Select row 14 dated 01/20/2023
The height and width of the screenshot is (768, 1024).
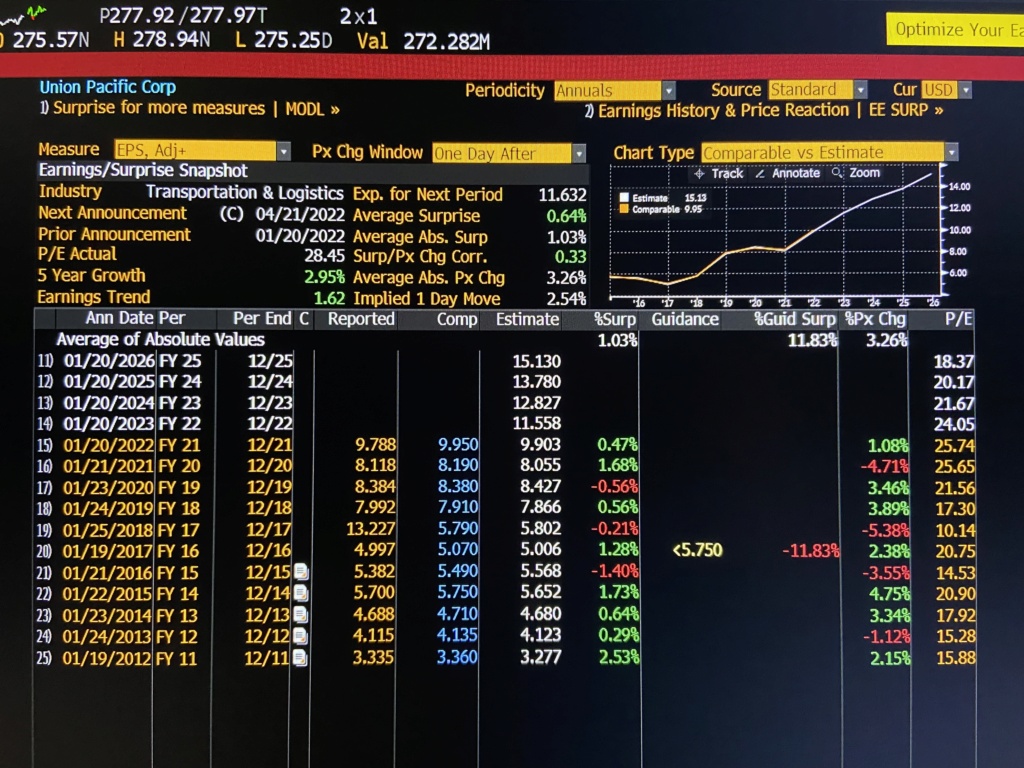(505, 424)
